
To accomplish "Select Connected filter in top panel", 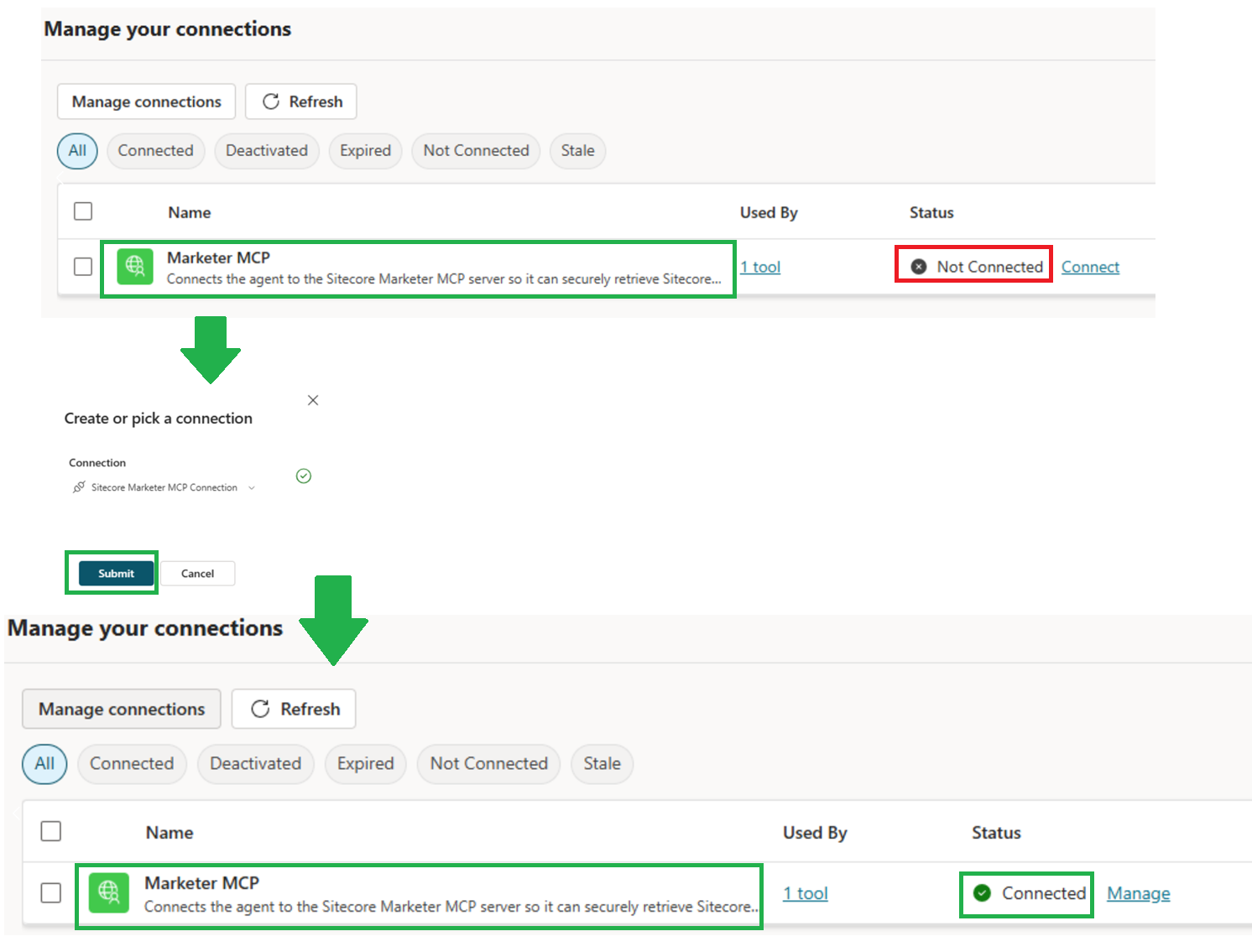I will pyautogui.click(x=155, y=151).
